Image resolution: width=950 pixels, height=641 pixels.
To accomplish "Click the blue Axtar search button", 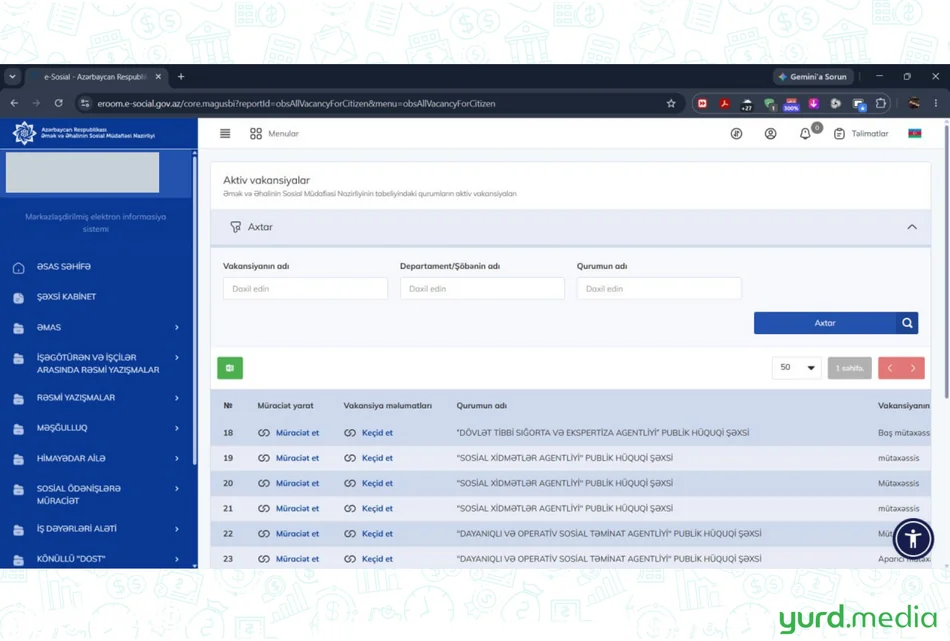I will (x=825, y=323).
